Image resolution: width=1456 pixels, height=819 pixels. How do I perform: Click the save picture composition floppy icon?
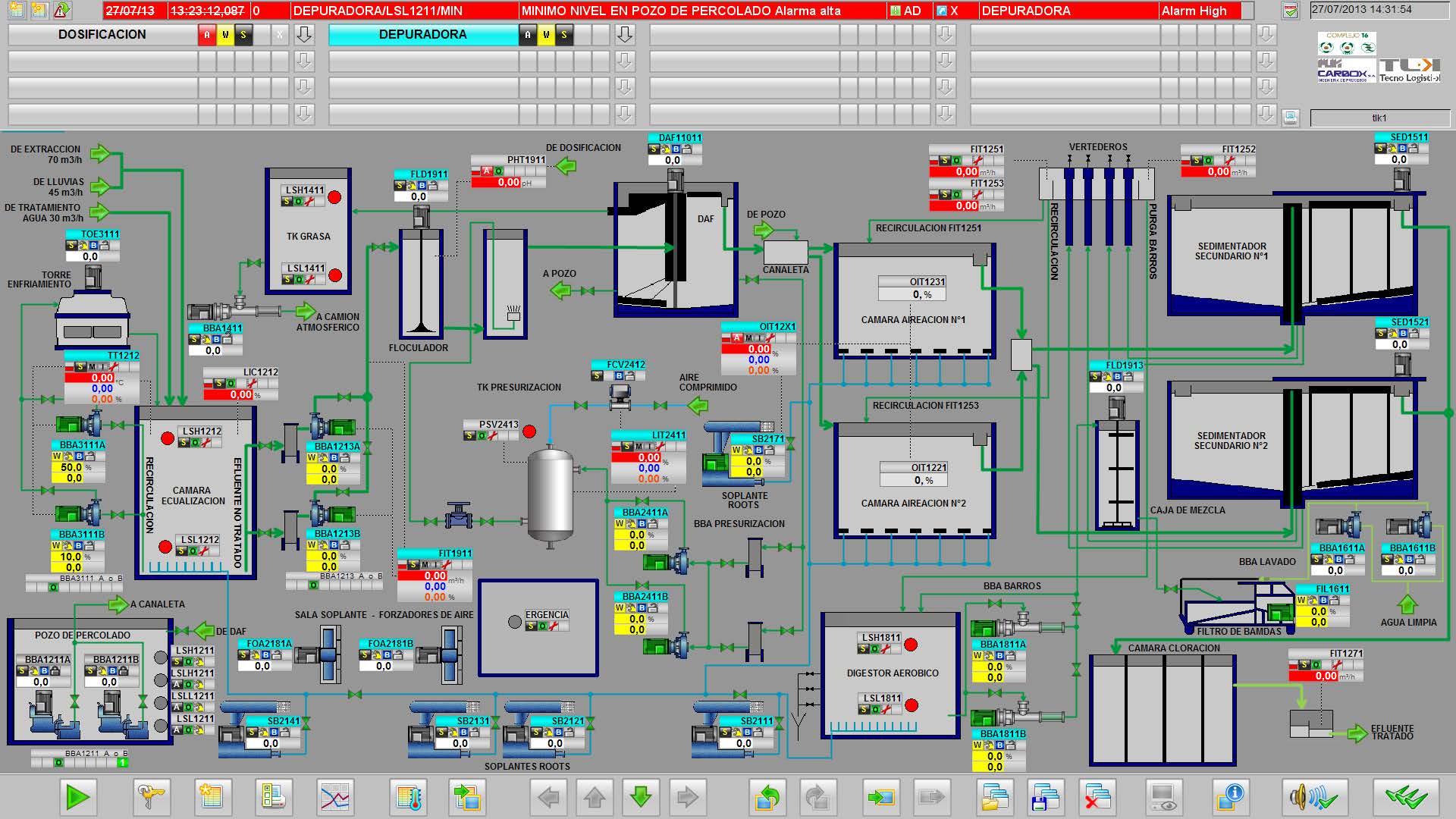tap(1046, 797)
